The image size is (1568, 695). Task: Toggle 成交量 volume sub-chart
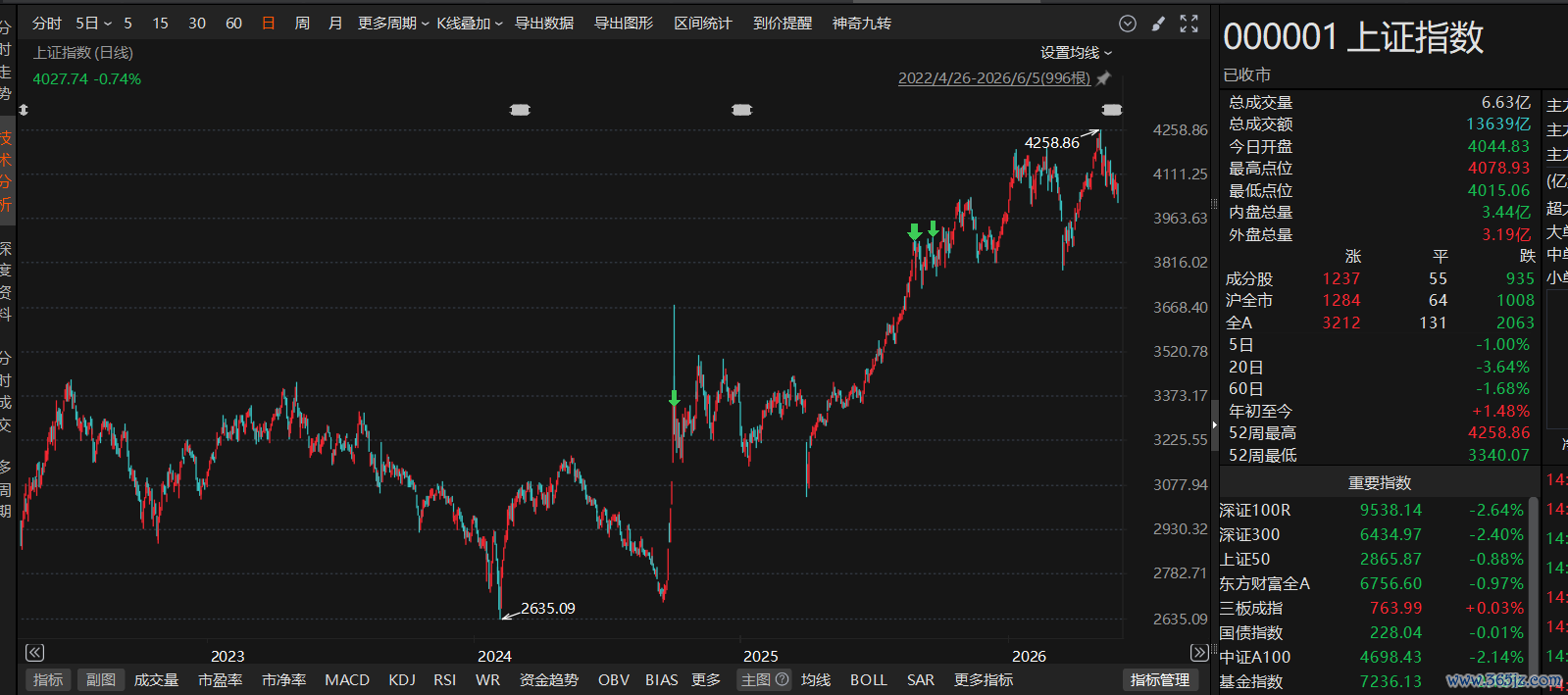click(x=156, y=680)
